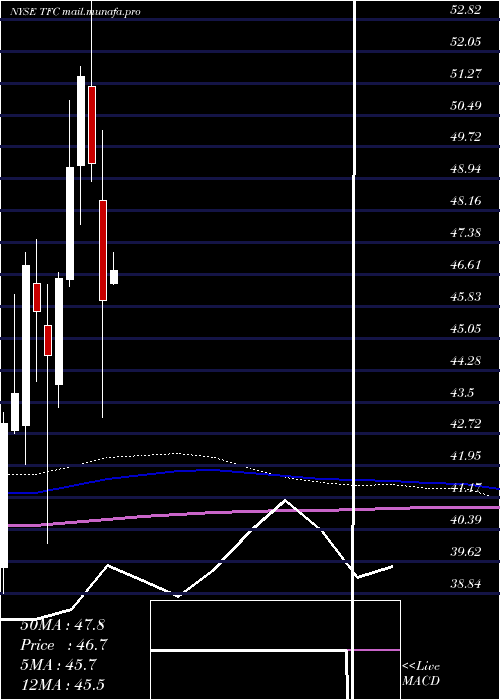The image size is (500, 700).
Task: Click the 48.94 price axis label
Action: coord(466,169)
